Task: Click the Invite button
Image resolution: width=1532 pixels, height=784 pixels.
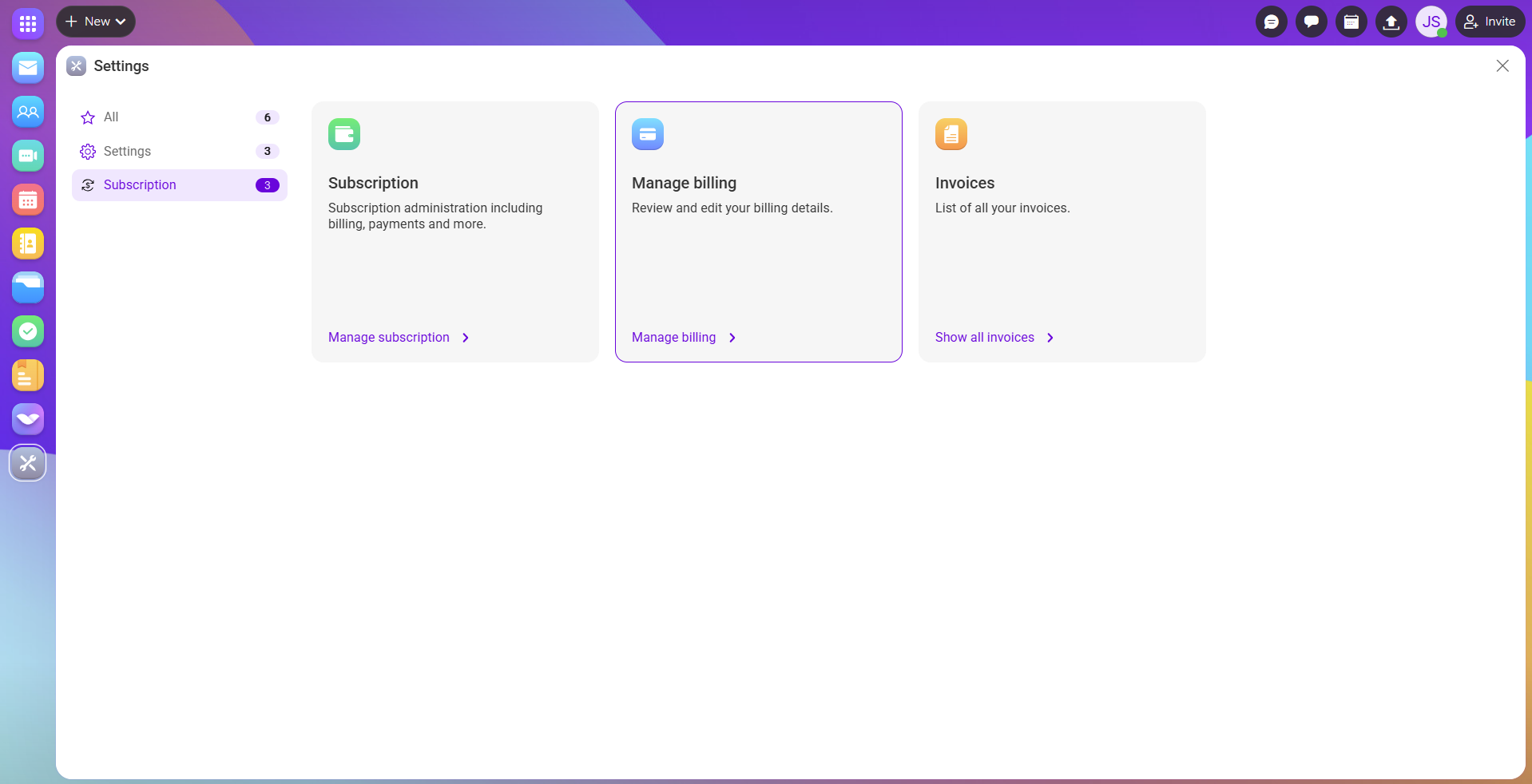Action: coord(1490,22)
